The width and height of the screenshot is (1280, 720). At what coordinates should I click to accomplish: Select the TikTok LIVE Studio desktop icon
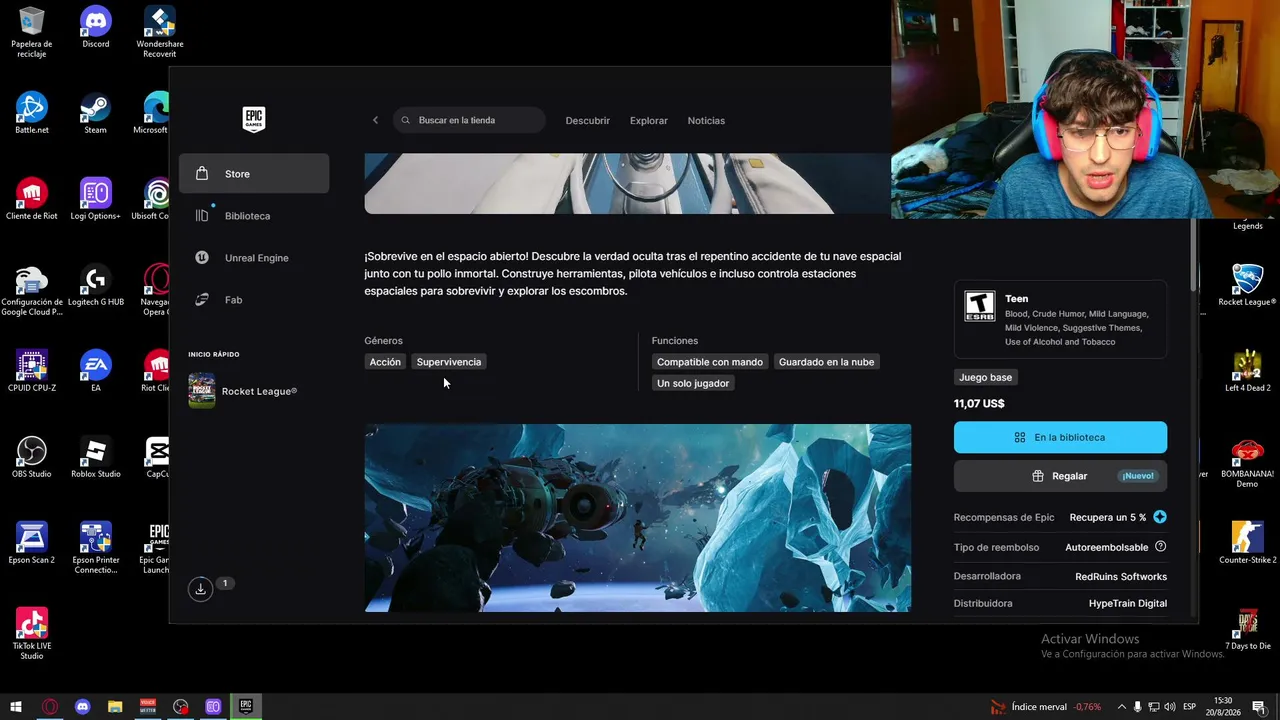click(x=31, y=635)
